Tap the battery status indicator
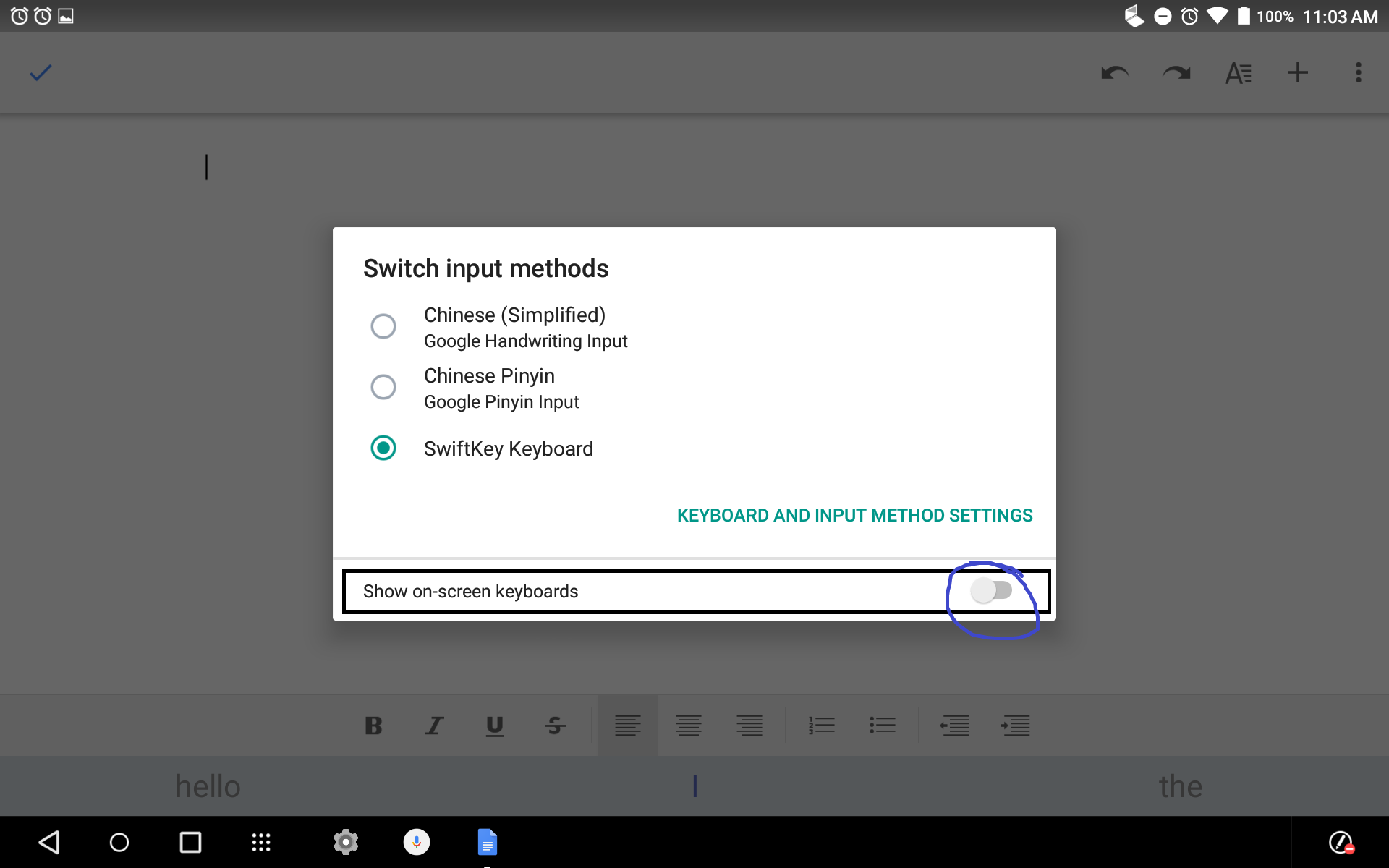The width and height of the screenshot is (1389, 868). [1243, 16]
